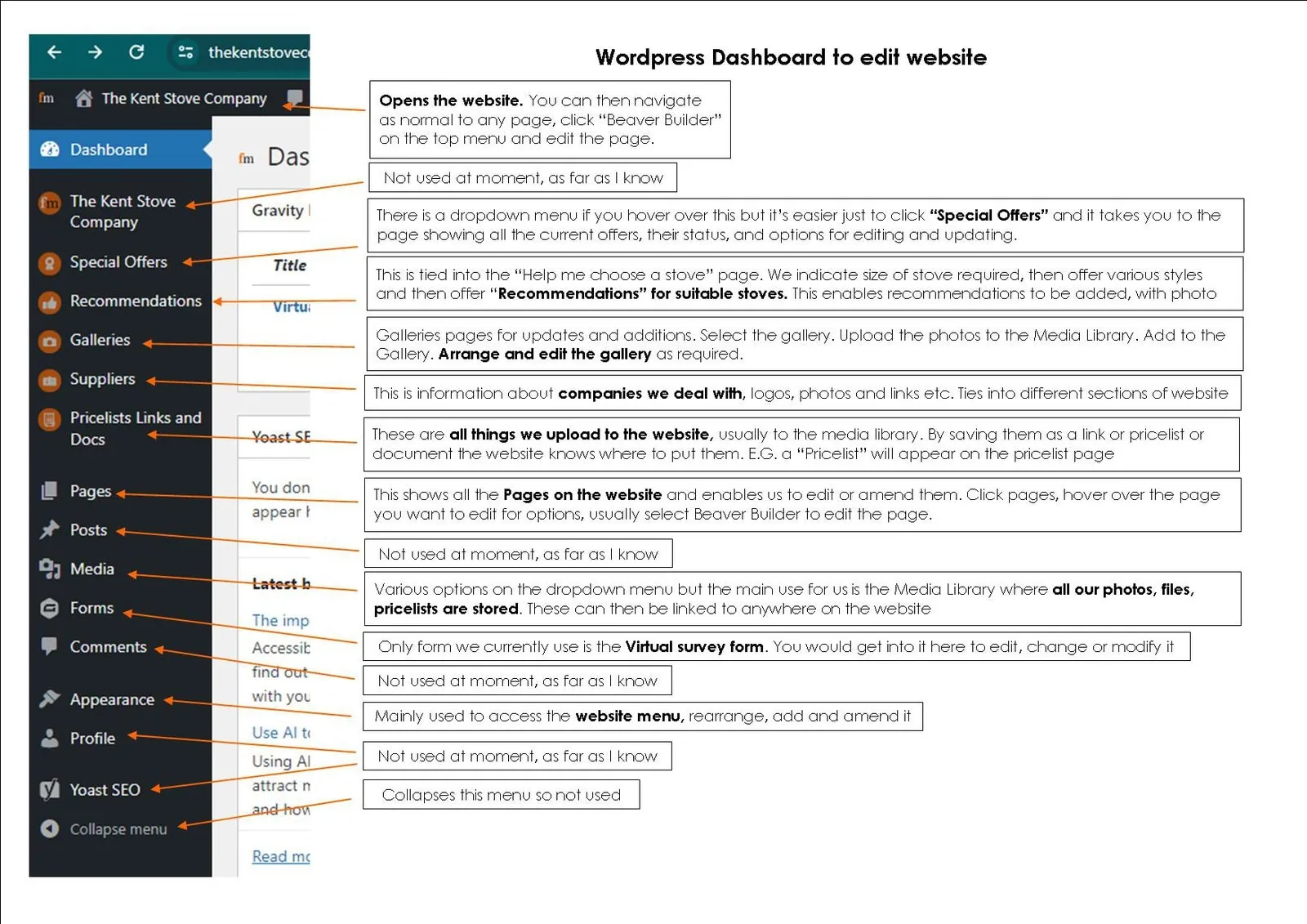The height and width of the screenshot is (924, 1307).
Task: Open Suppliers in sidebar
Action: point(102,379)
